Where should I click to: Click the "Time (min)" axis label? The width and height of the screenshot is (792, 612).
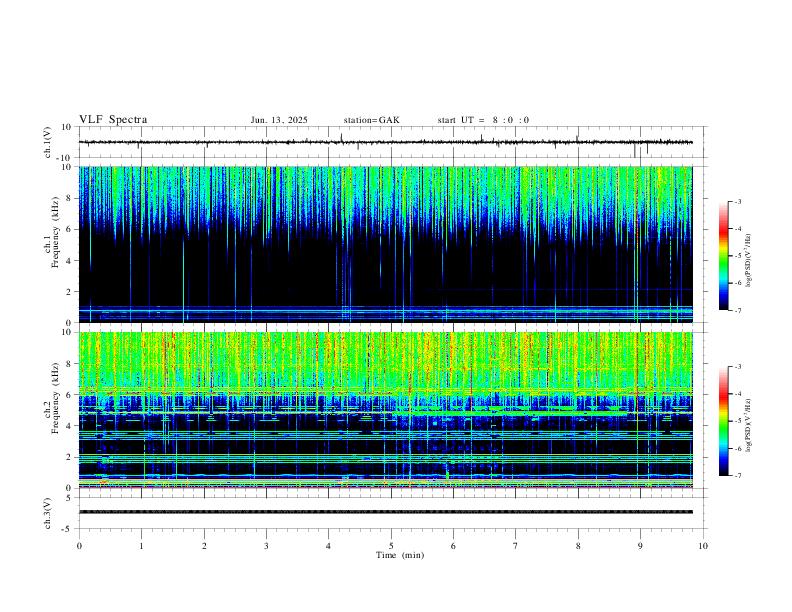pos(400,555)
